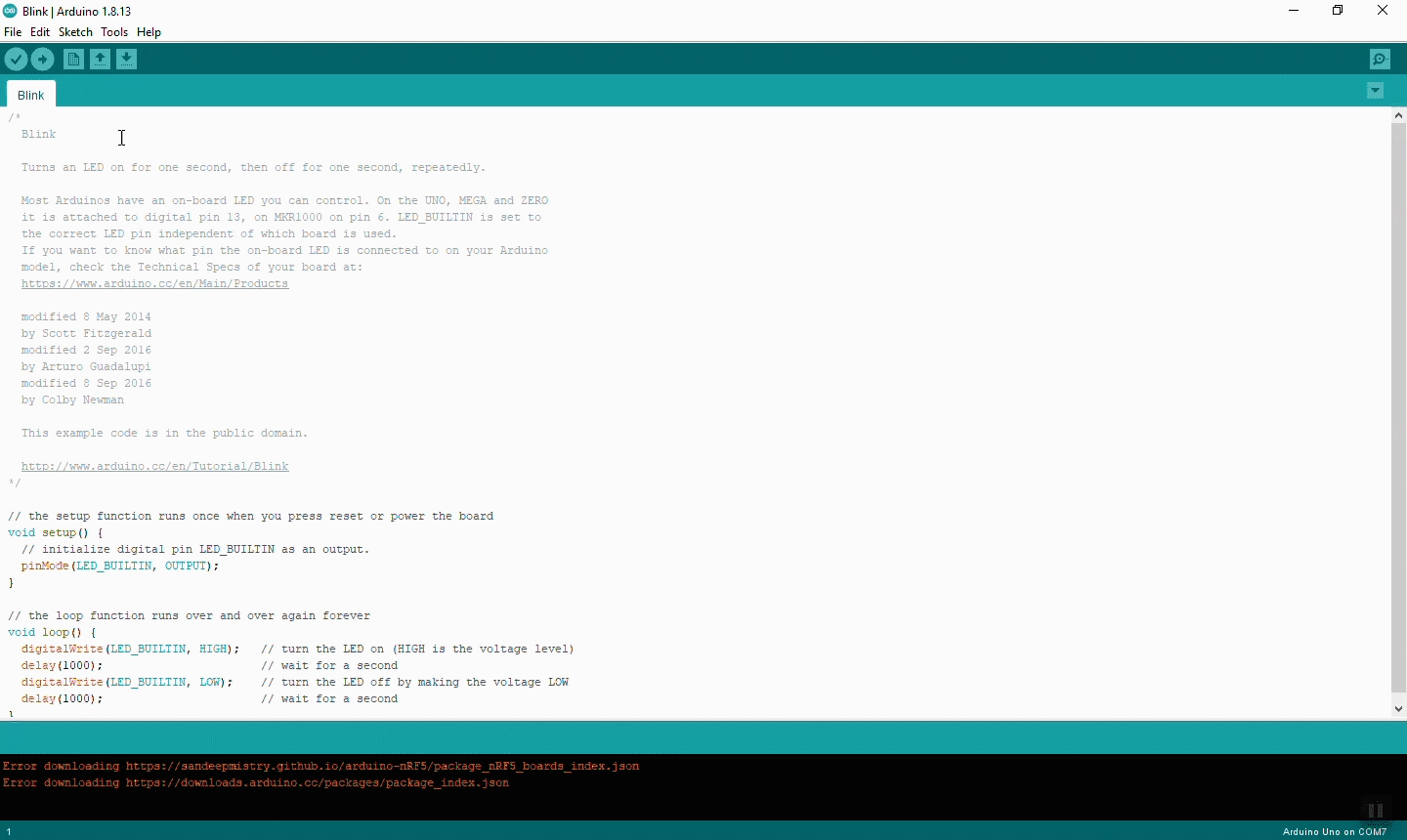The image size is (1407, 840).
Task: Restore down the Arduino IDE window
Action: coord(1338,11)
